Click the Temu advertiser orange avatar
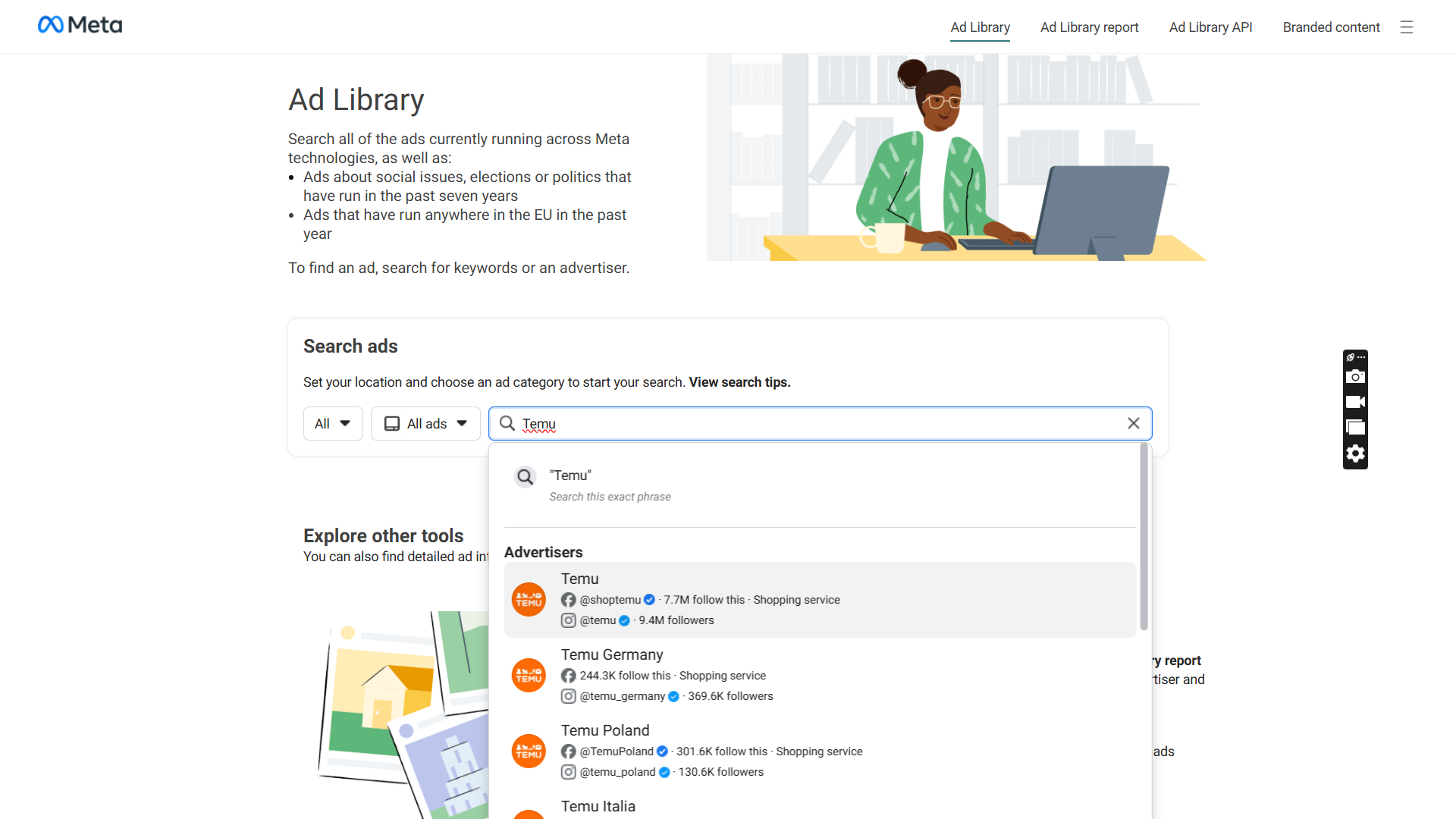 529,599
